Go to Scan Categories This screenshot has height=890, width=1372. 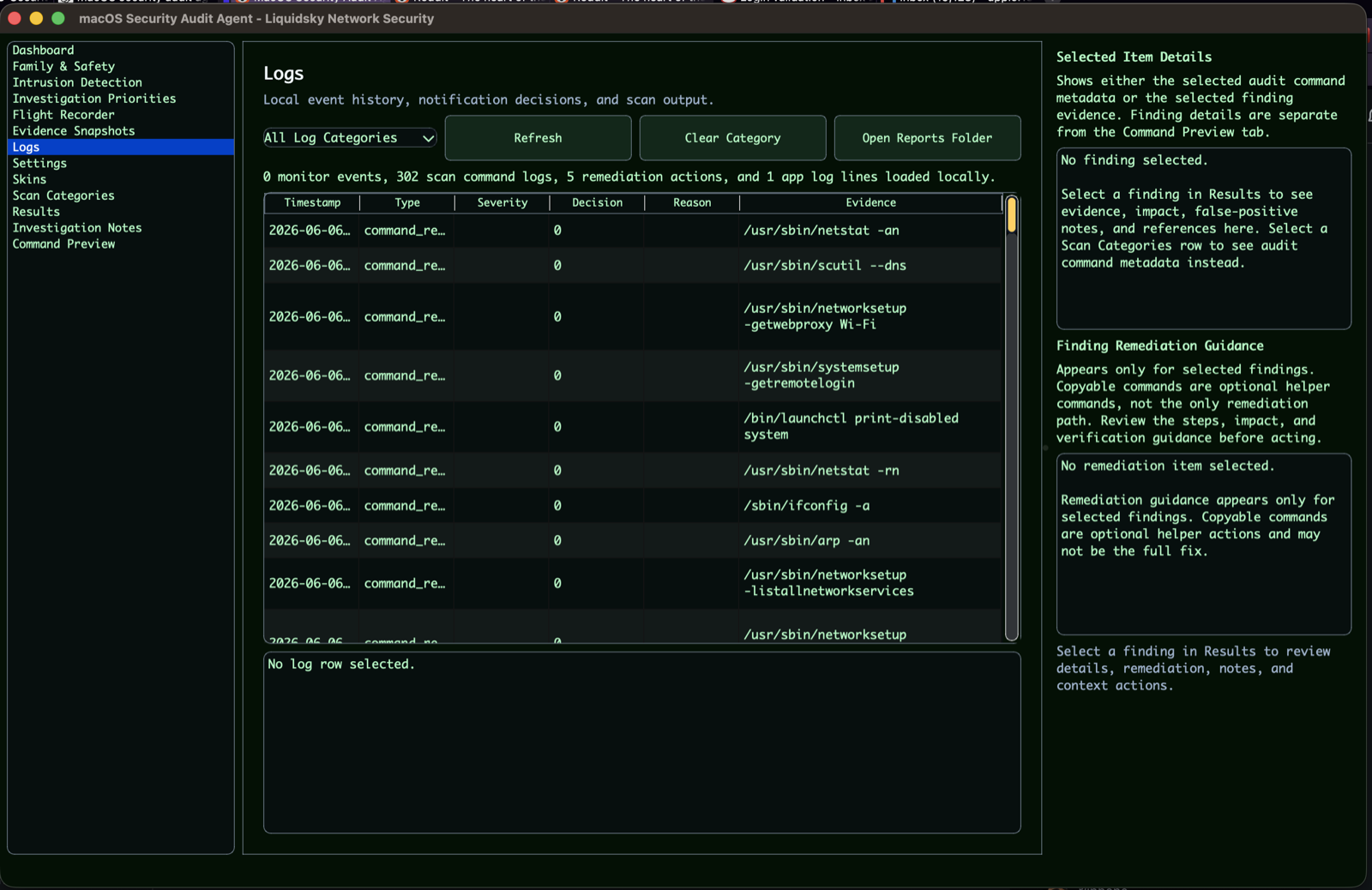tap(121, 195)
